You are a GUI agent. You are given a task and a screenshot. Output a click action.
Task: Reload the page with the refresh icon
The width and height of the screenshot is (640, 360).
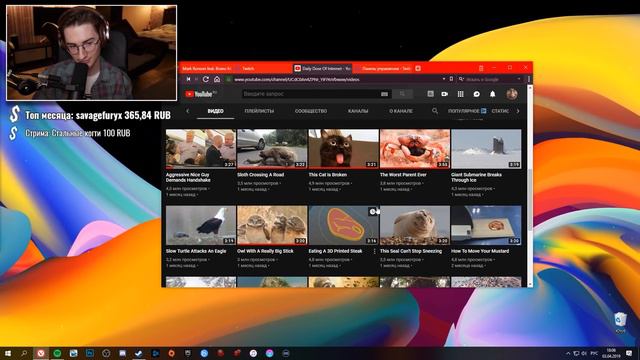[x=206, y=79]
